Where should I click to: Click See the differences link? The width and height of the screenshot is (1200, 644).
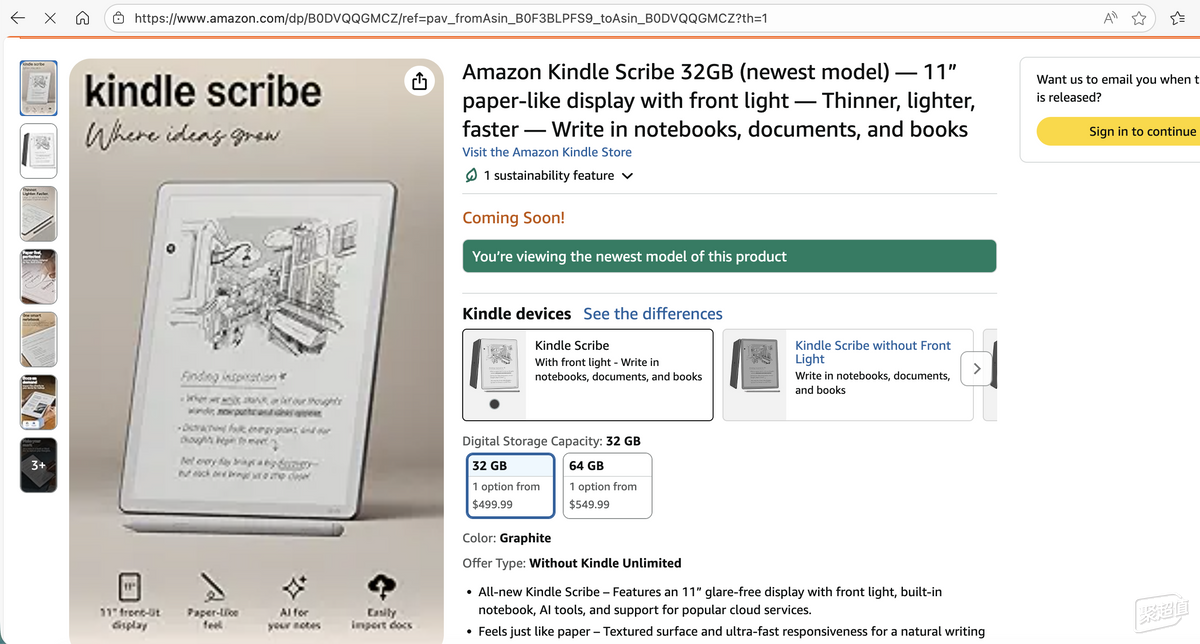[652, 314]
